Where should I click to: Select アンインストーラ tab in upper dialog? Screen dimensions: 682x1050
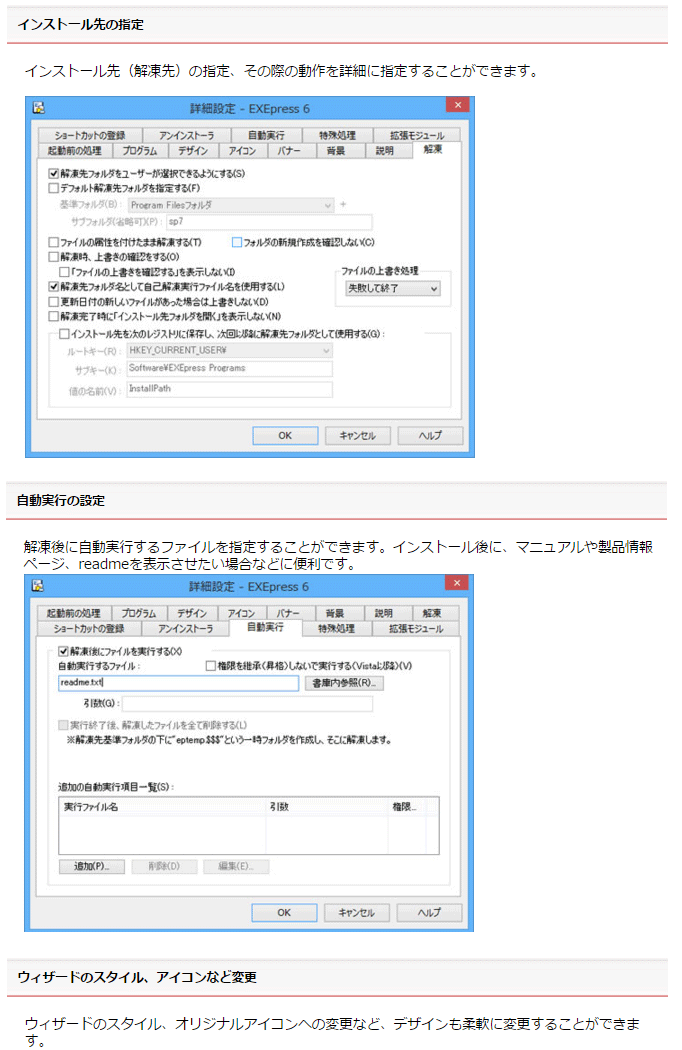point(186,135)
